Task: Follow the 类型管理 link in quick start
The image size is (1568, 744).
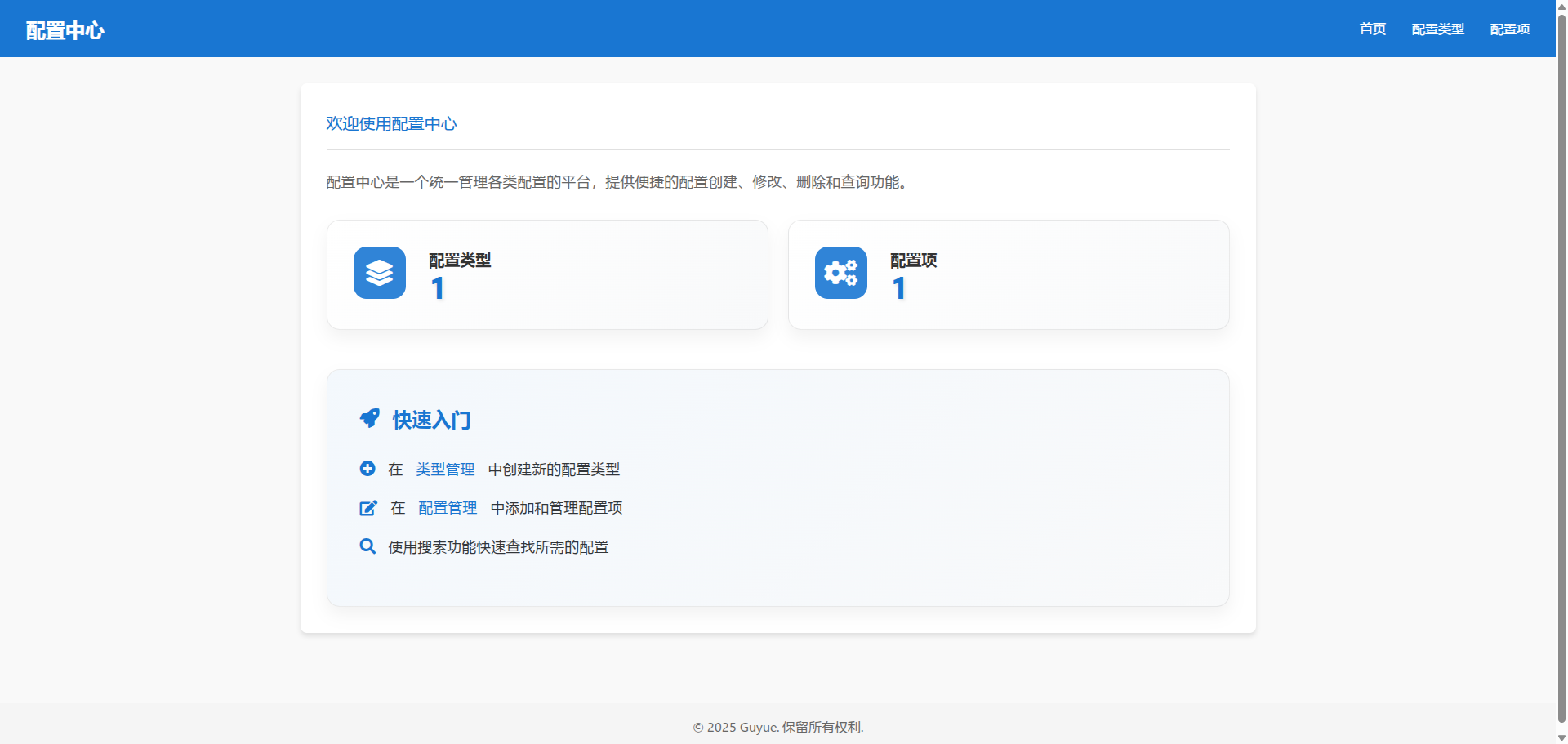Action: pos(445,470)
